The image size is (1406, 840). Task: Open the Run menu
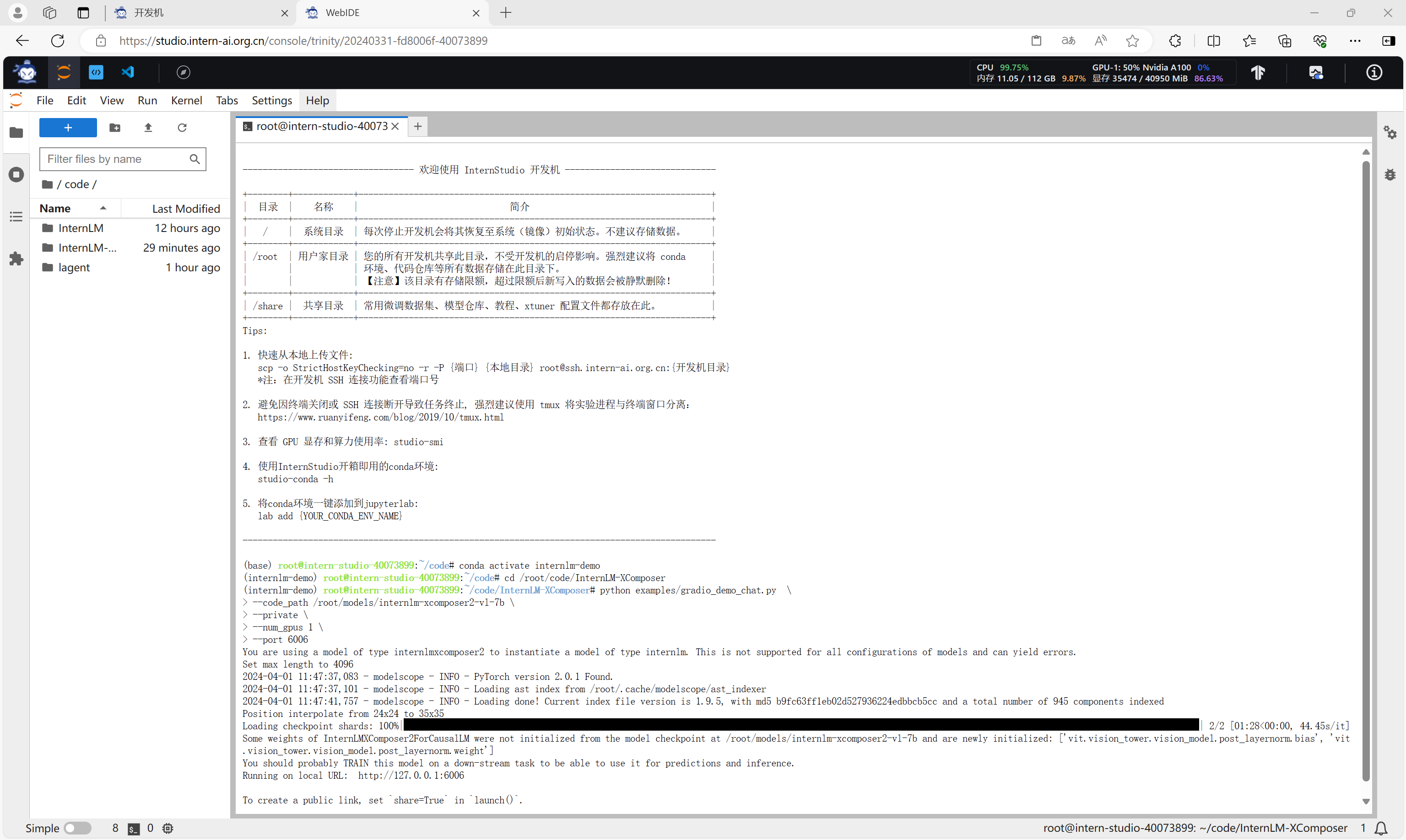click(x=147, y=100)
